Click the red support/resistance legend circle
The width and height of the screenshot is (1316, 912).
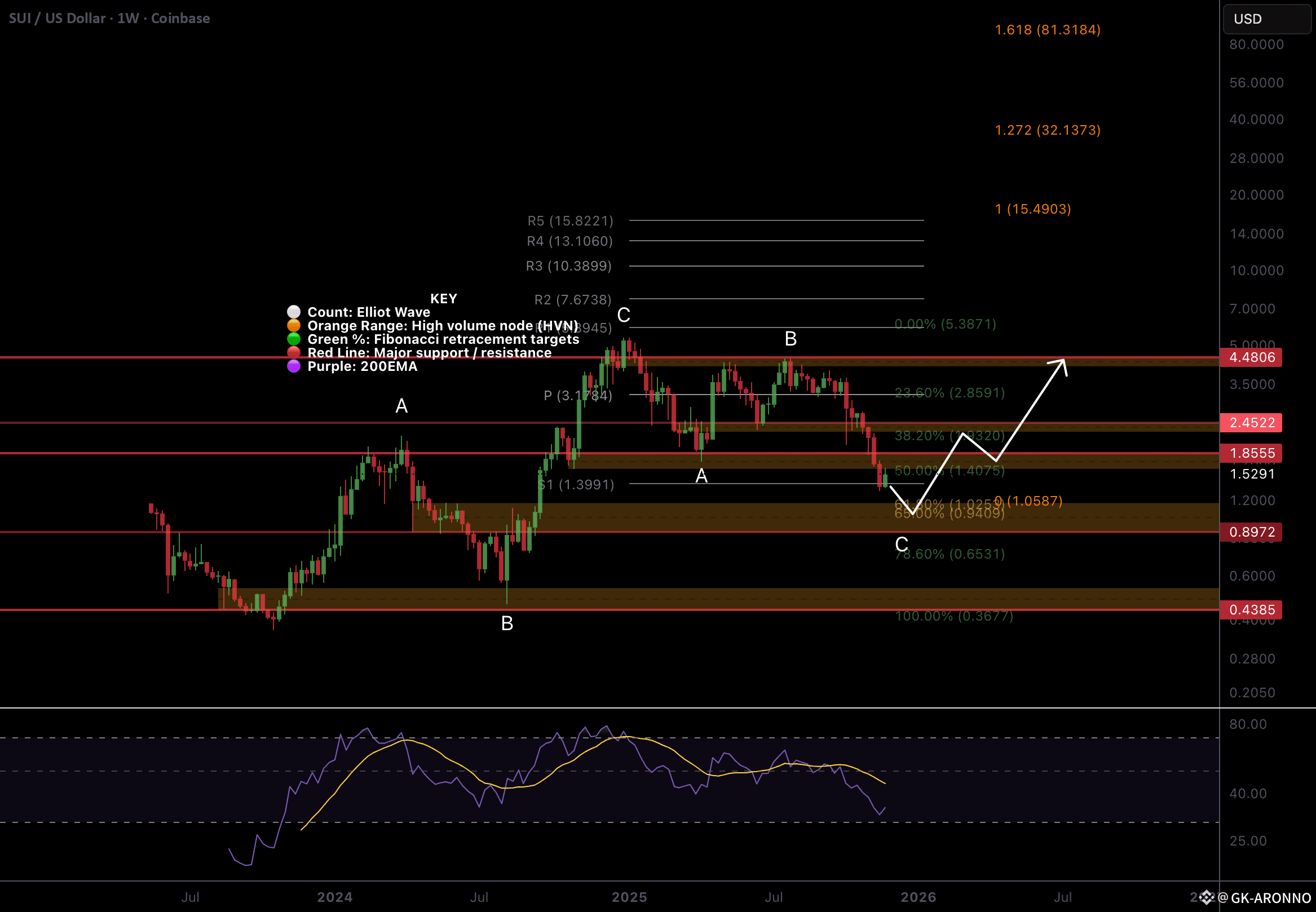[293, 353]
